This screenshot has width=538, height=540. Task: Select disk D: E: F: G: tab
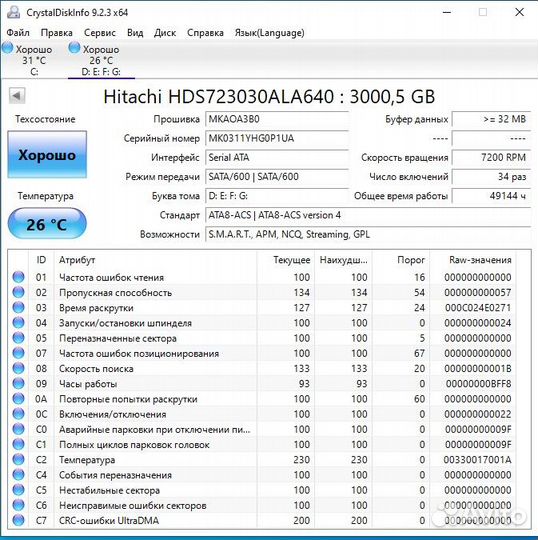tap(100, 60)
